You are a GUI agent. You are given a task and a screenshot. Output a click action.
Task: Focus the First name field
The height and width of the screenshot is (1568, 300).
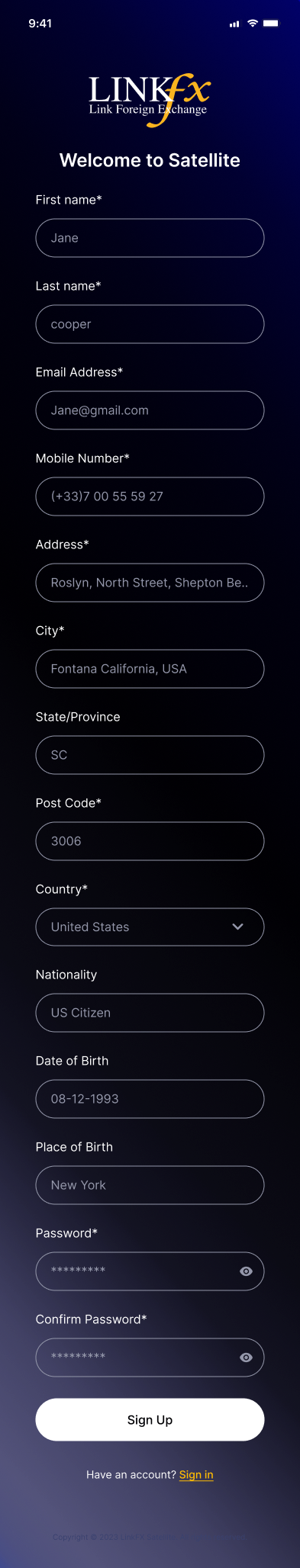click(150, 238)
